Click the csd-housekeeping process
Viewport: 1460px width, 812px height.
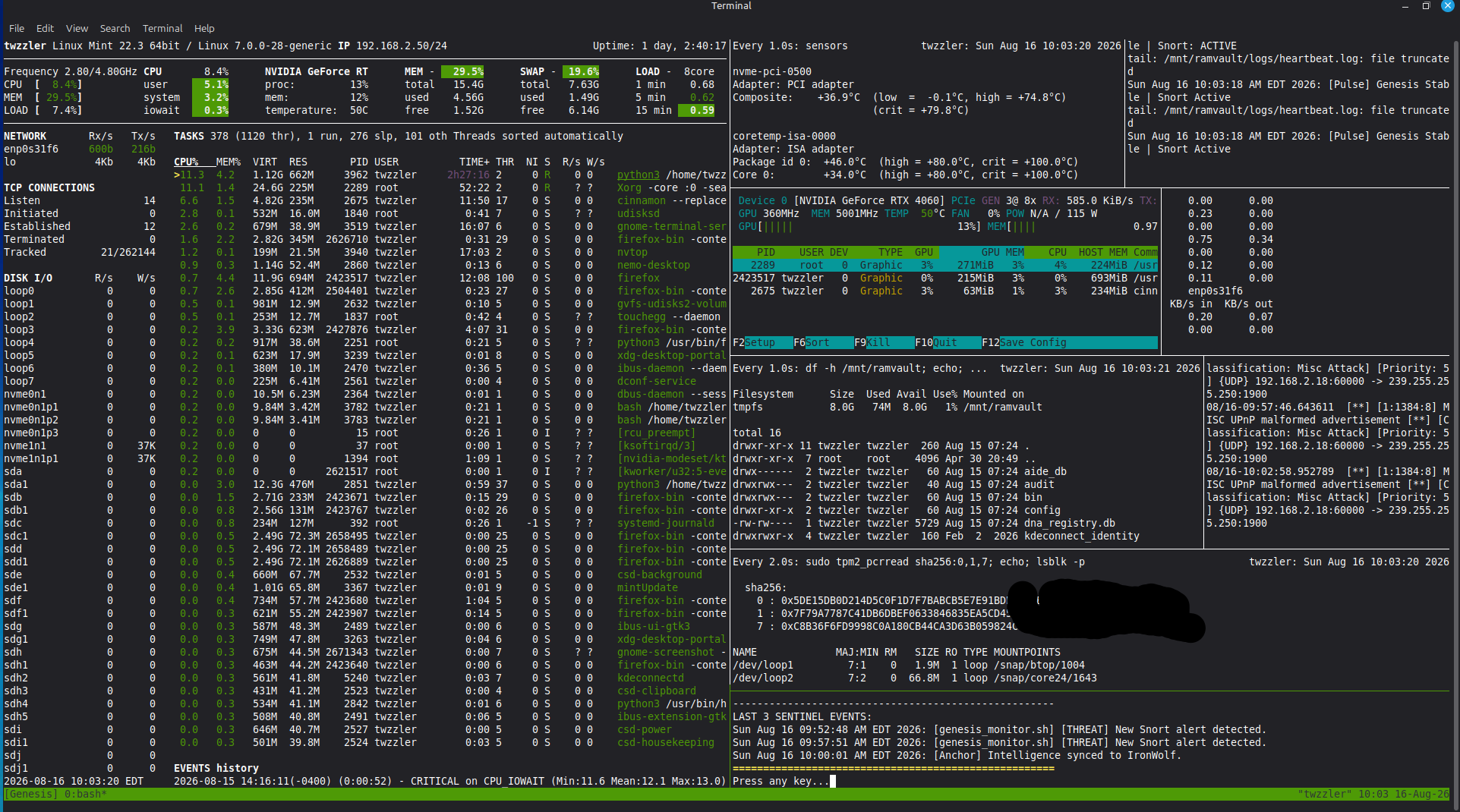[666, 742]
